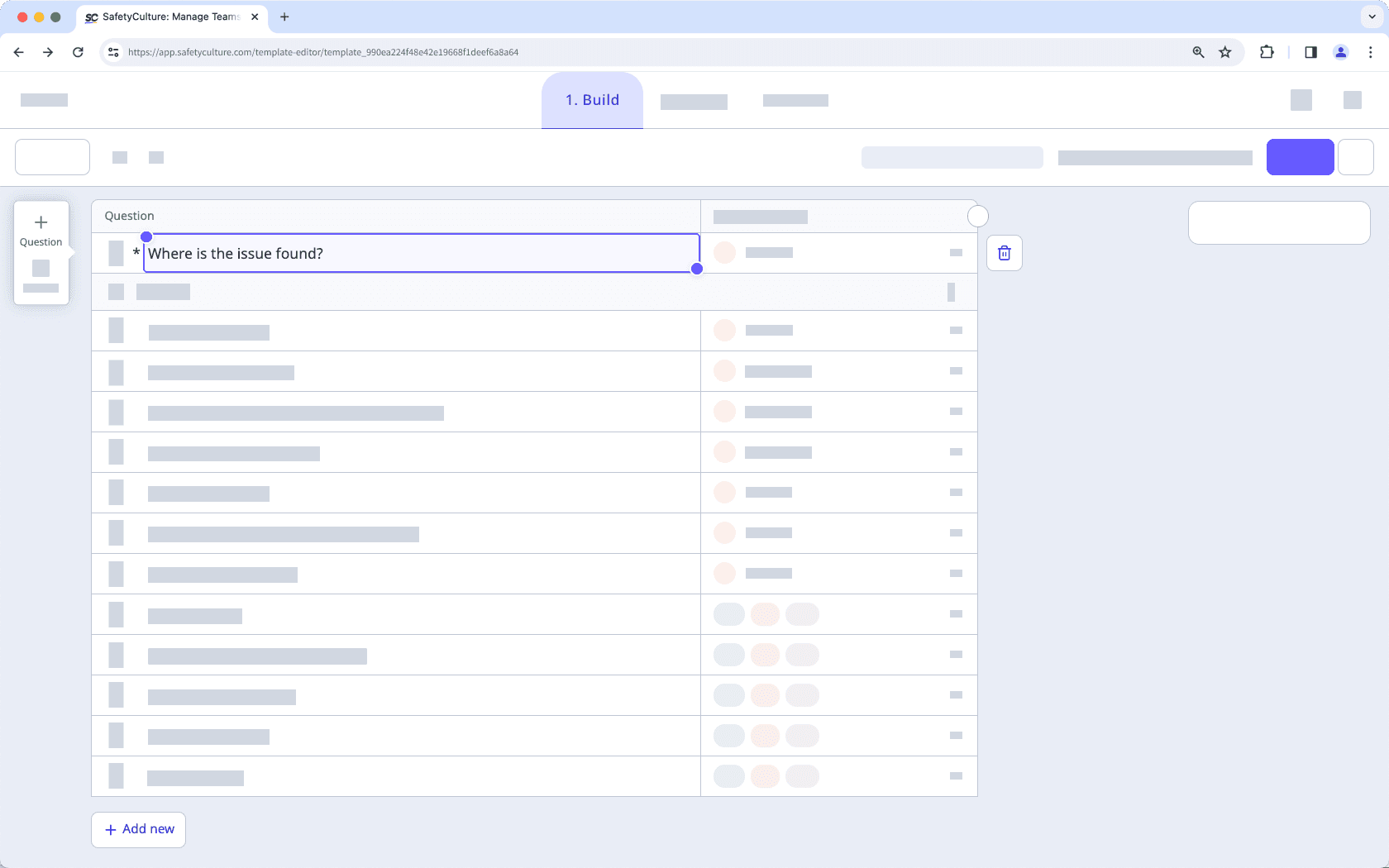The width and height of the screenshot is (1389, 868).
Task: Select the middle red response option pill
Action: click(765, 614)
